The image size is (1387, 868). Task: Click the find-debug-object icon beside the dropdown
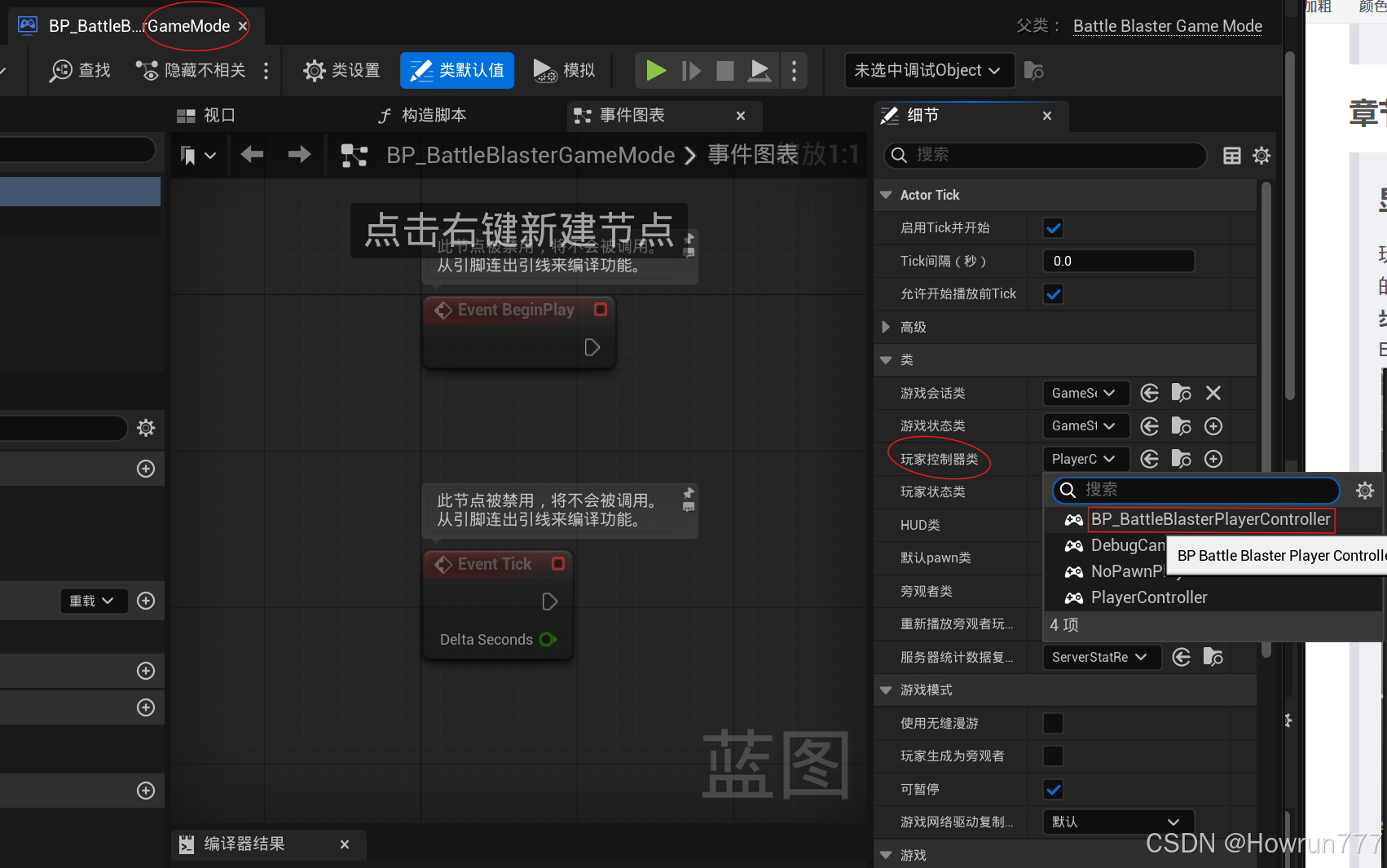tap(1034, 71)
